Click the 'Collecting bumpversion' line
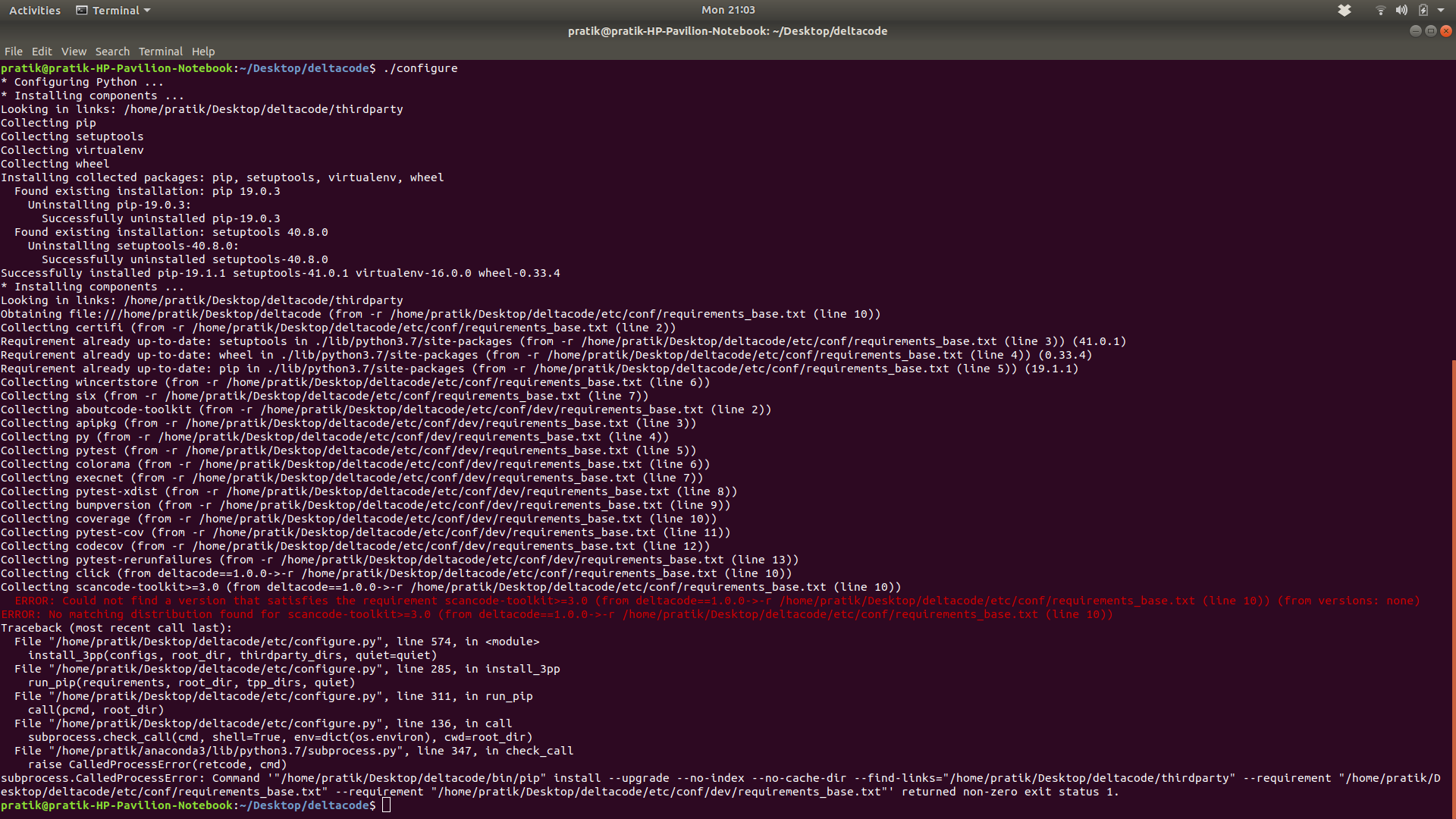Image resolution: width=1456 pixels, height=819 pixels. 366,505
